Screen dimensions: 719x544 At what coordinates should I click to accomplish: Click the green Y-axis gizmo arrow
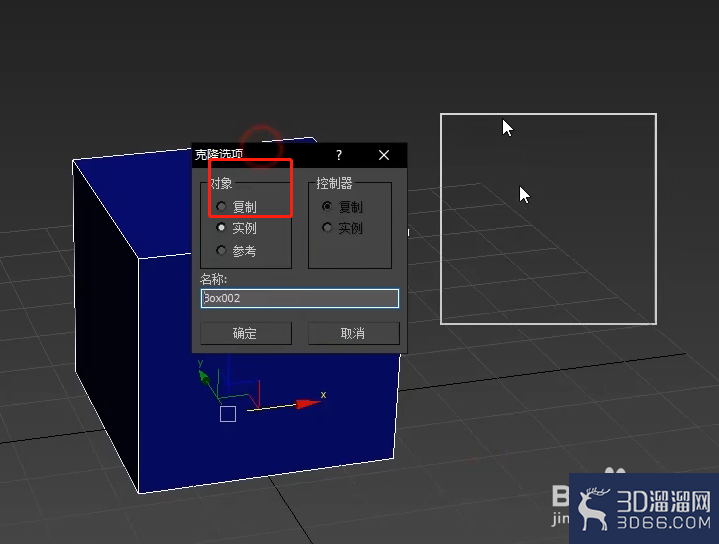[203, 378]
